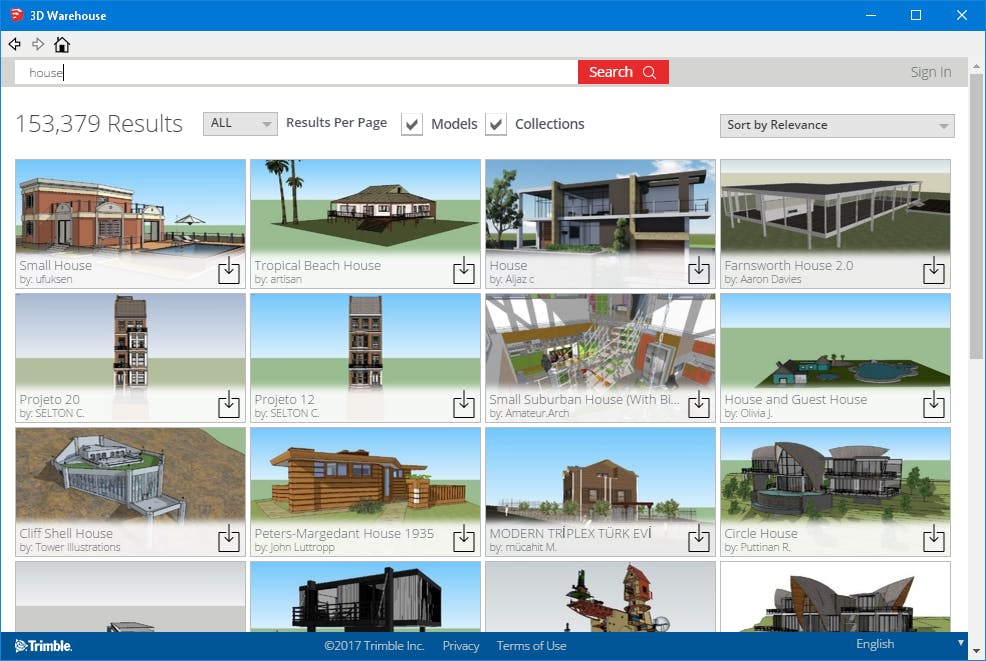Viewport: 986px width, 661px height.
Task: Click author name Tower Illustrations
Action: click(x=77, y=547)
